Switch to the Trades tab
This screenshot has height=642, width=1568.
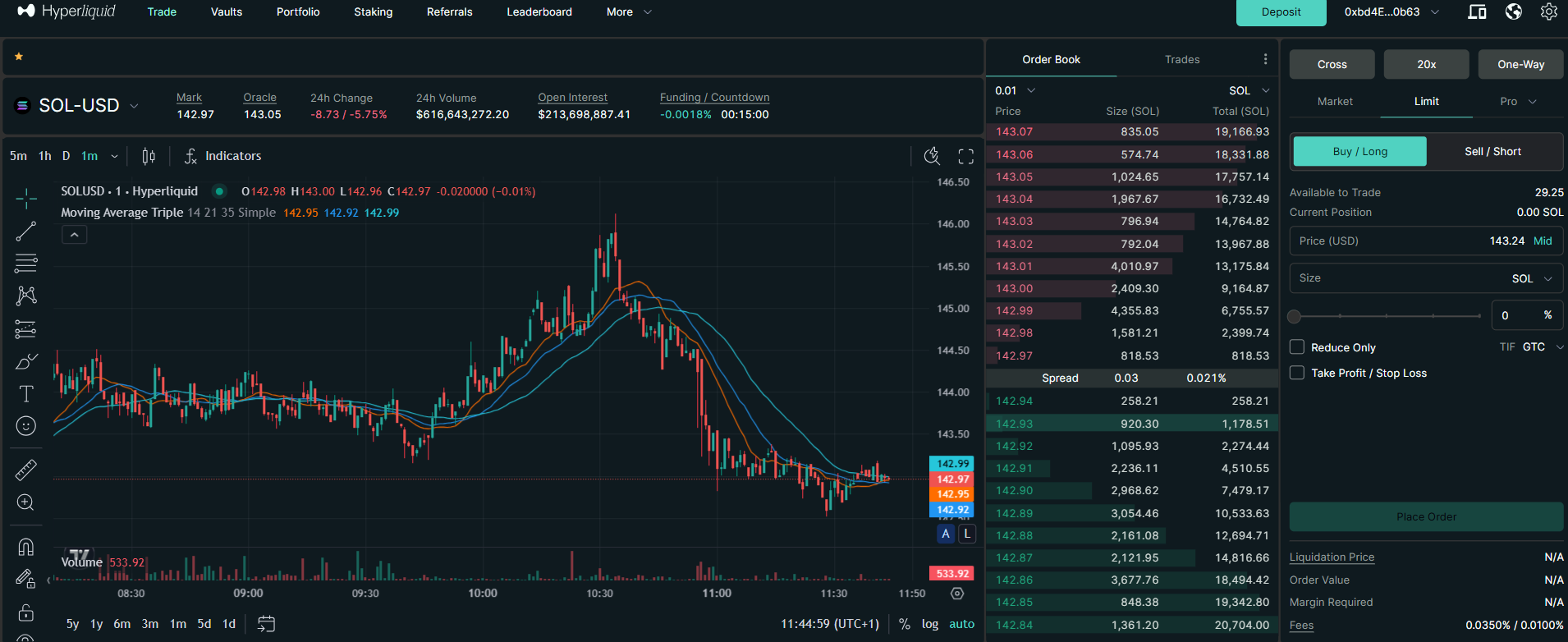click(x=1182, y=59)
